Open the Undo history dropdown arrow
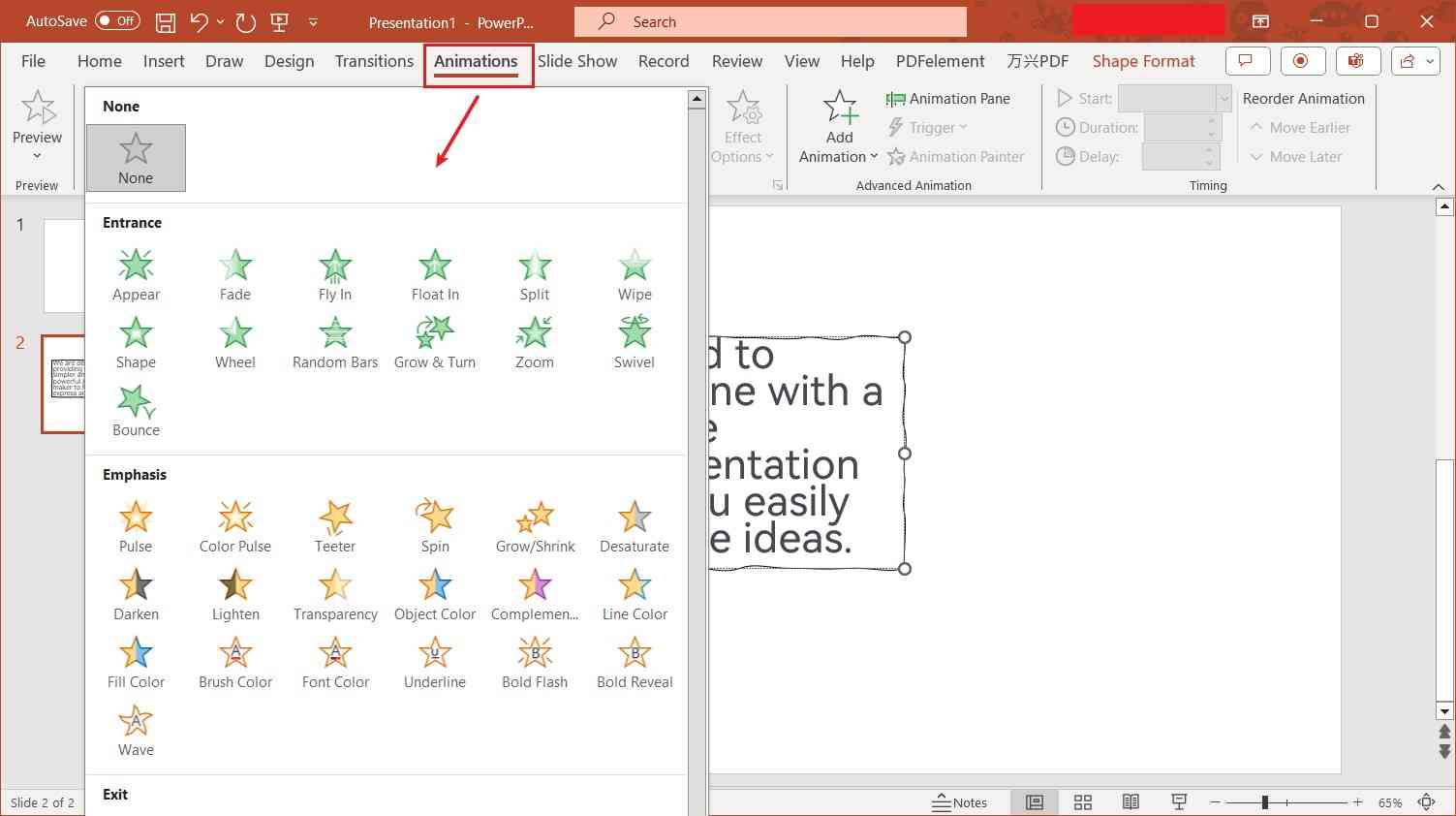 (x=221, y=21)
